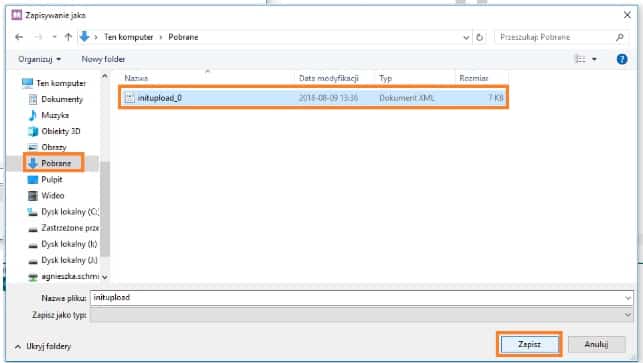Screen dimensions: 643x363
Task: Open the 'Zapisz jako typ' dropdown
Action: [x=361, y=315]
